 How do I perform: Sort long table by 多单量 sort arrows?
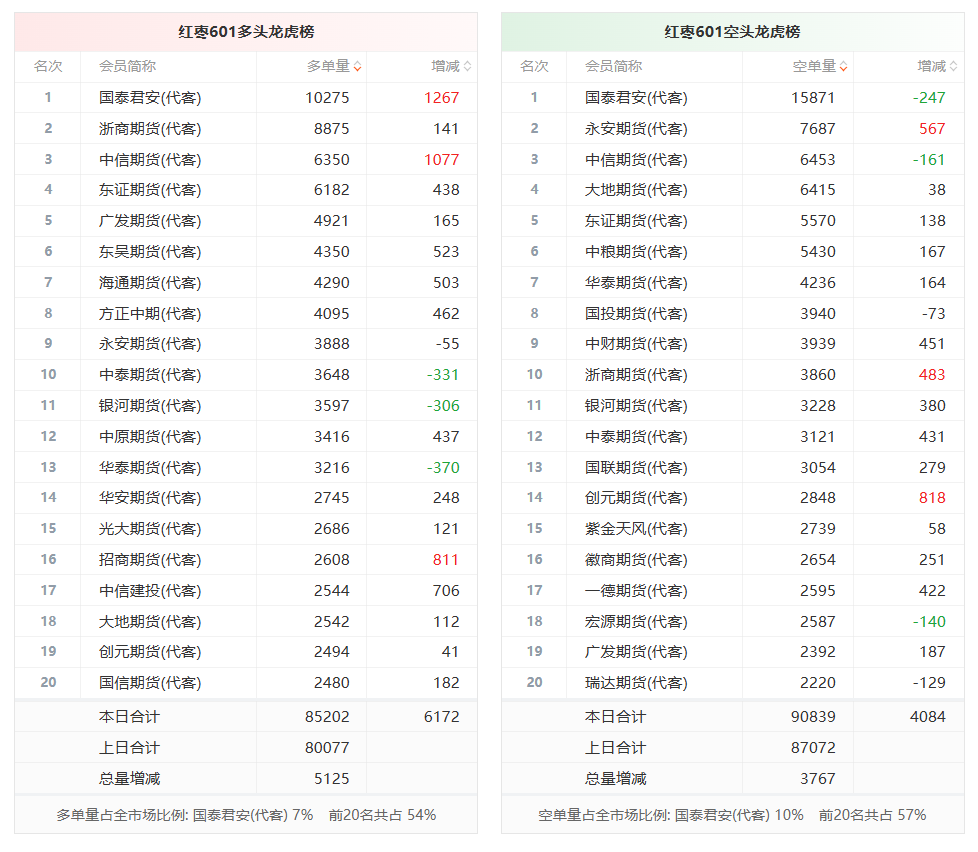(357, 67)
